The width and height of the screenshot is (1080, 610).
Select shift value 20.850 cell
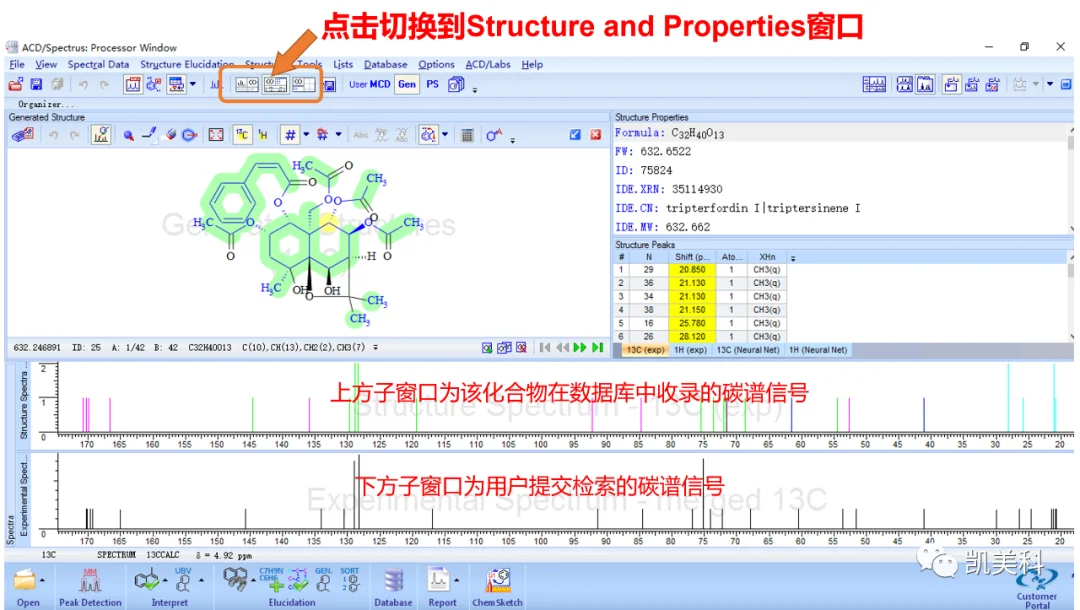click(x=692, y=270)
